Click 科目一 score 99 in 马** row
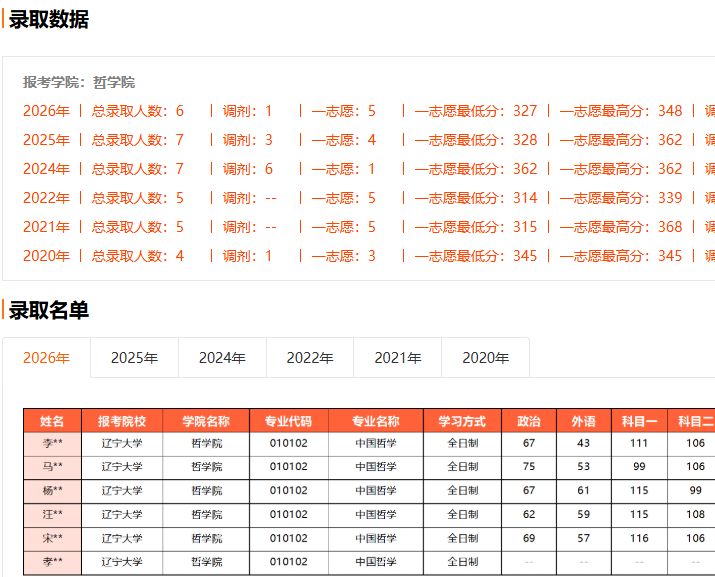This screenshot has width=715, height=577. (x=639, y=467)
